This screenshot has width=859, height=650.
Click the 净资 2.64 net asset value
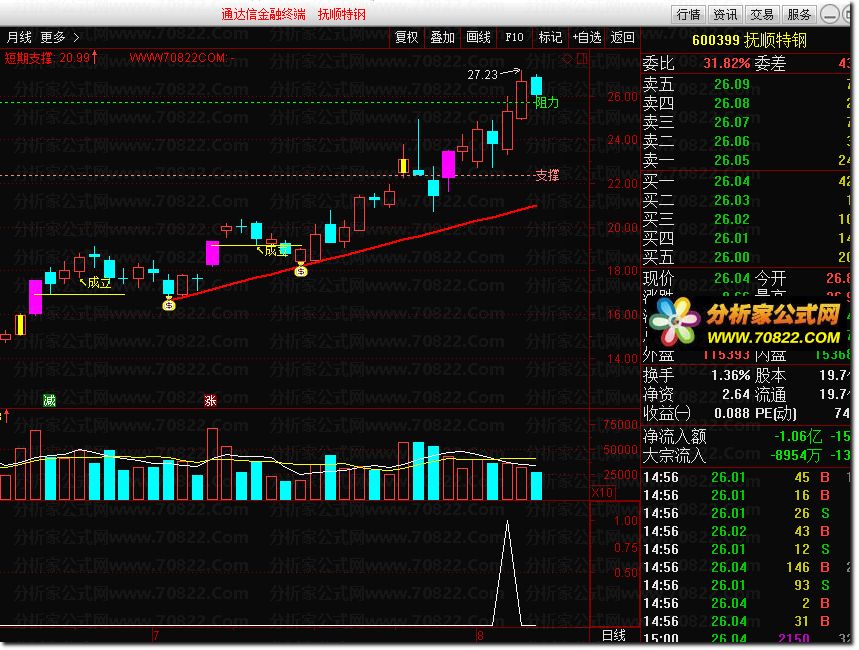(736, 395)
